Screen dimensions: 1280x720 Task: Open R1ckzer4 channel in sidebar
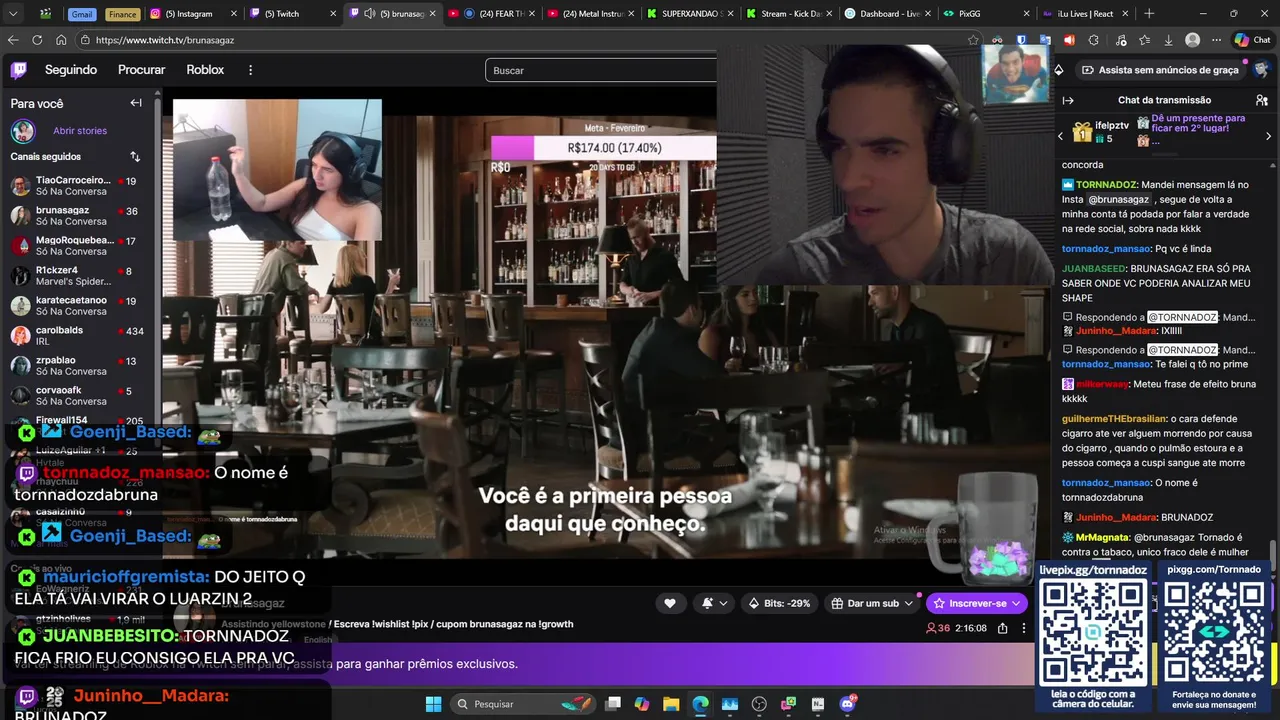click(x=78, y=276)
